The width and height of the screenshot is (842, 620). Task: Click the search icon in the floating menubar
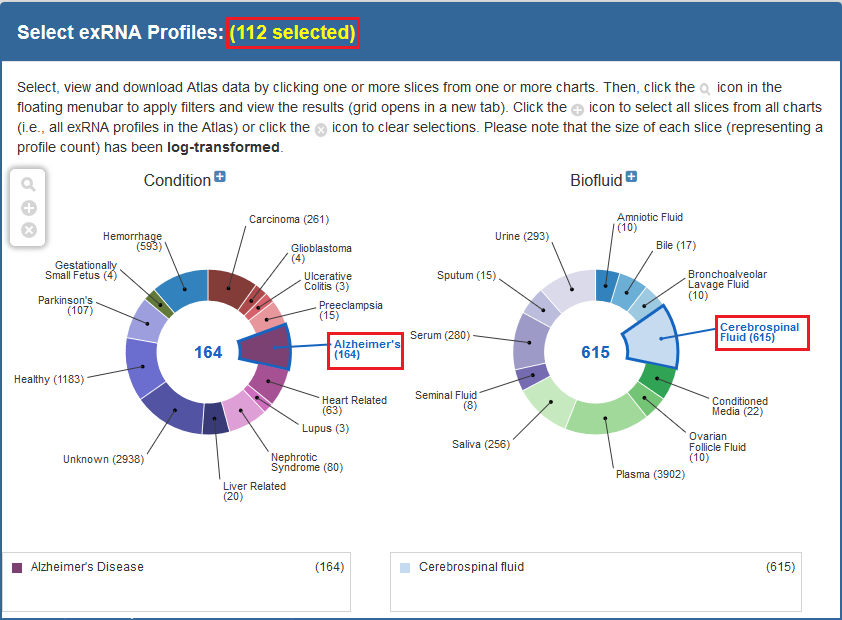[29, 185]
